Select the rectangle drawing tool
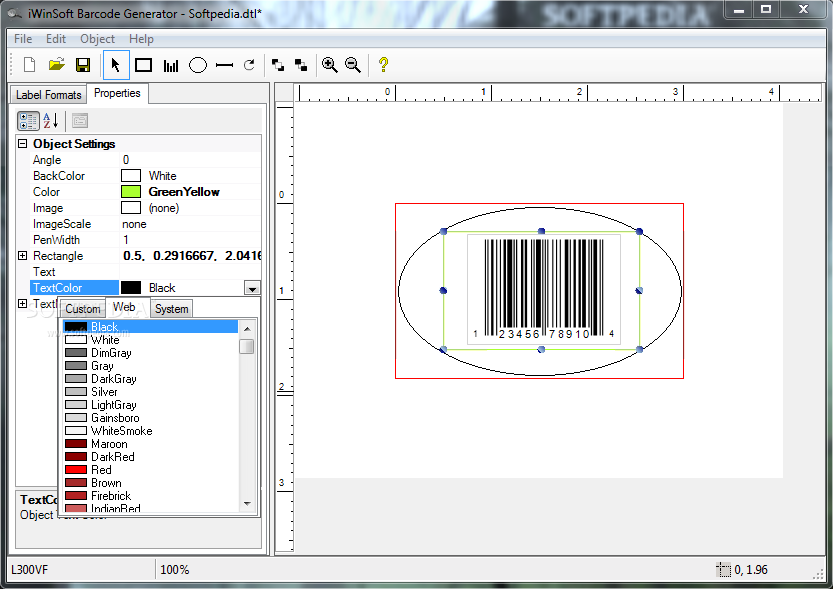Image resolution: width=833 pixels, height=589 pixels. (143, 65)
